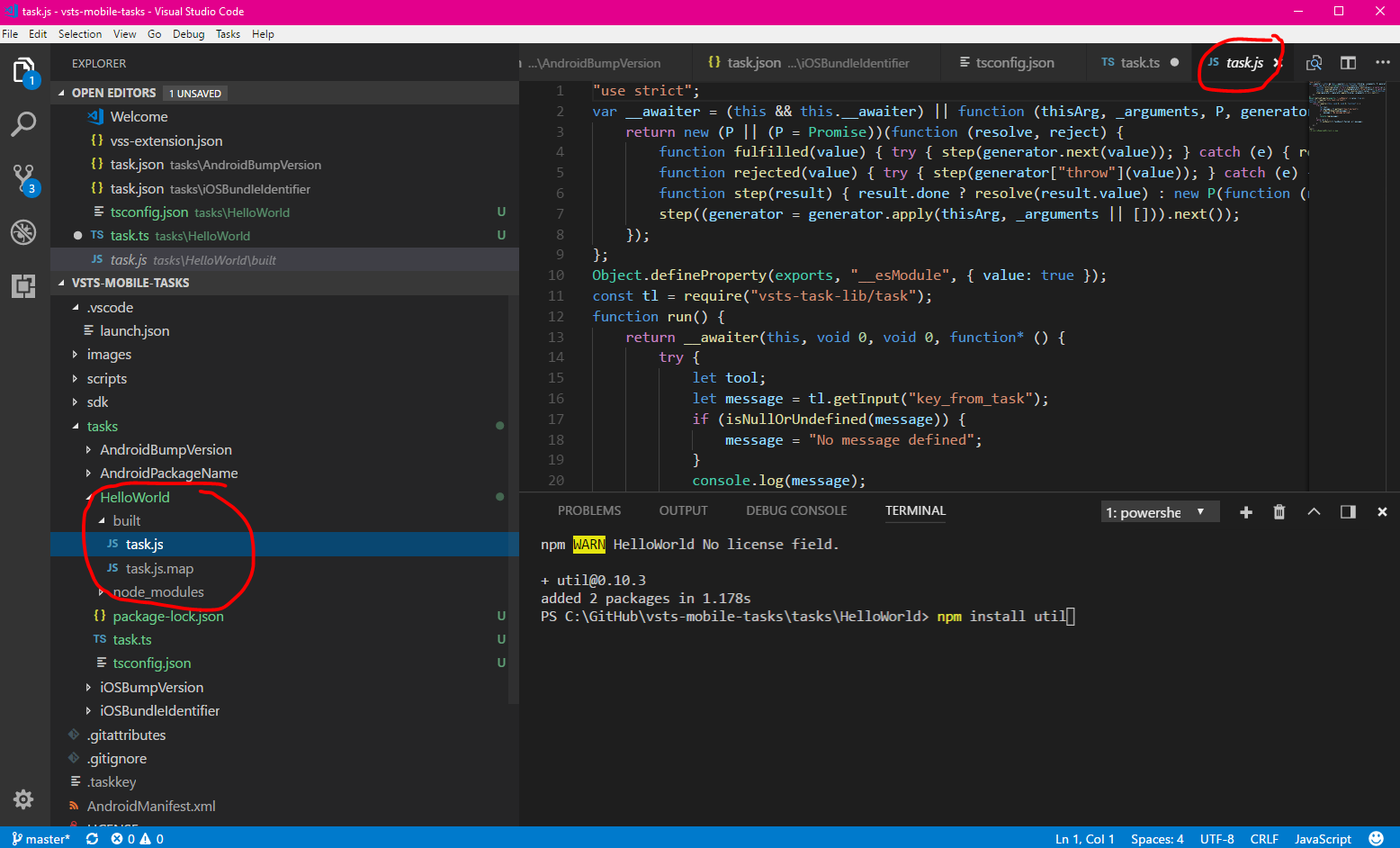1400x848 pixels.
Task: Open the powershell terminal selector dropdown
Action: pyautogui.click(x=1159, y=512)
